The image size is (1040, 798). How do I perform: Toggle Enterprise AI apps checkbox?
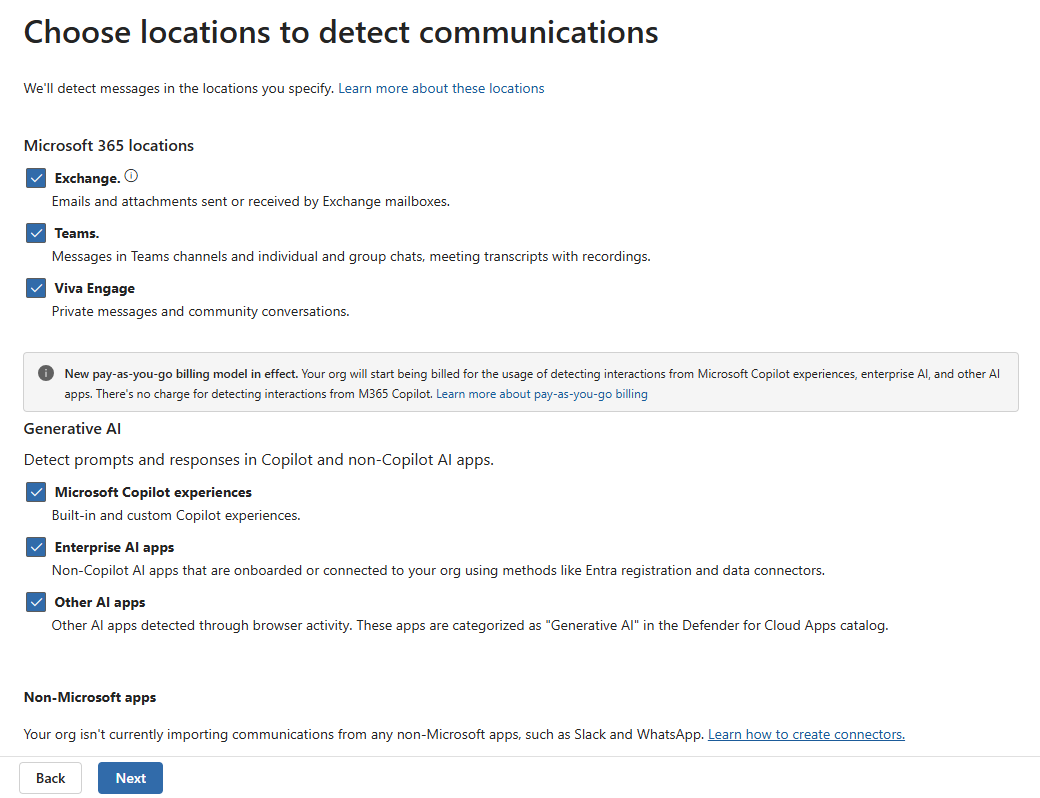tap(37, 547)
